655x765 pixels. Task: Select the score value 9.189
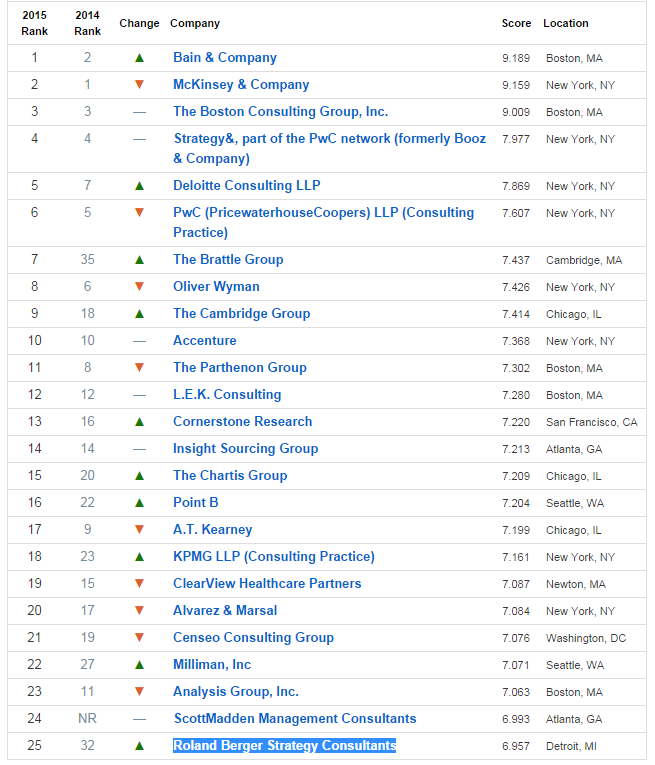coord(516,59)
